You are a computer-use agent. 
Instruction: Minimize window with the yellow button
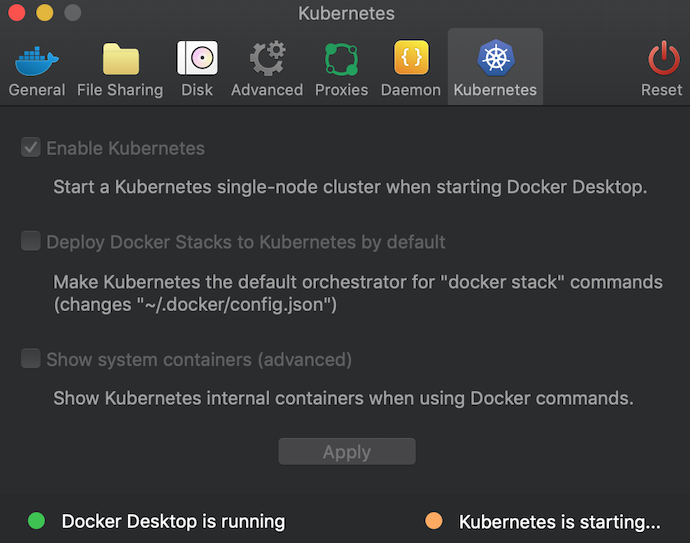[45, 14]
